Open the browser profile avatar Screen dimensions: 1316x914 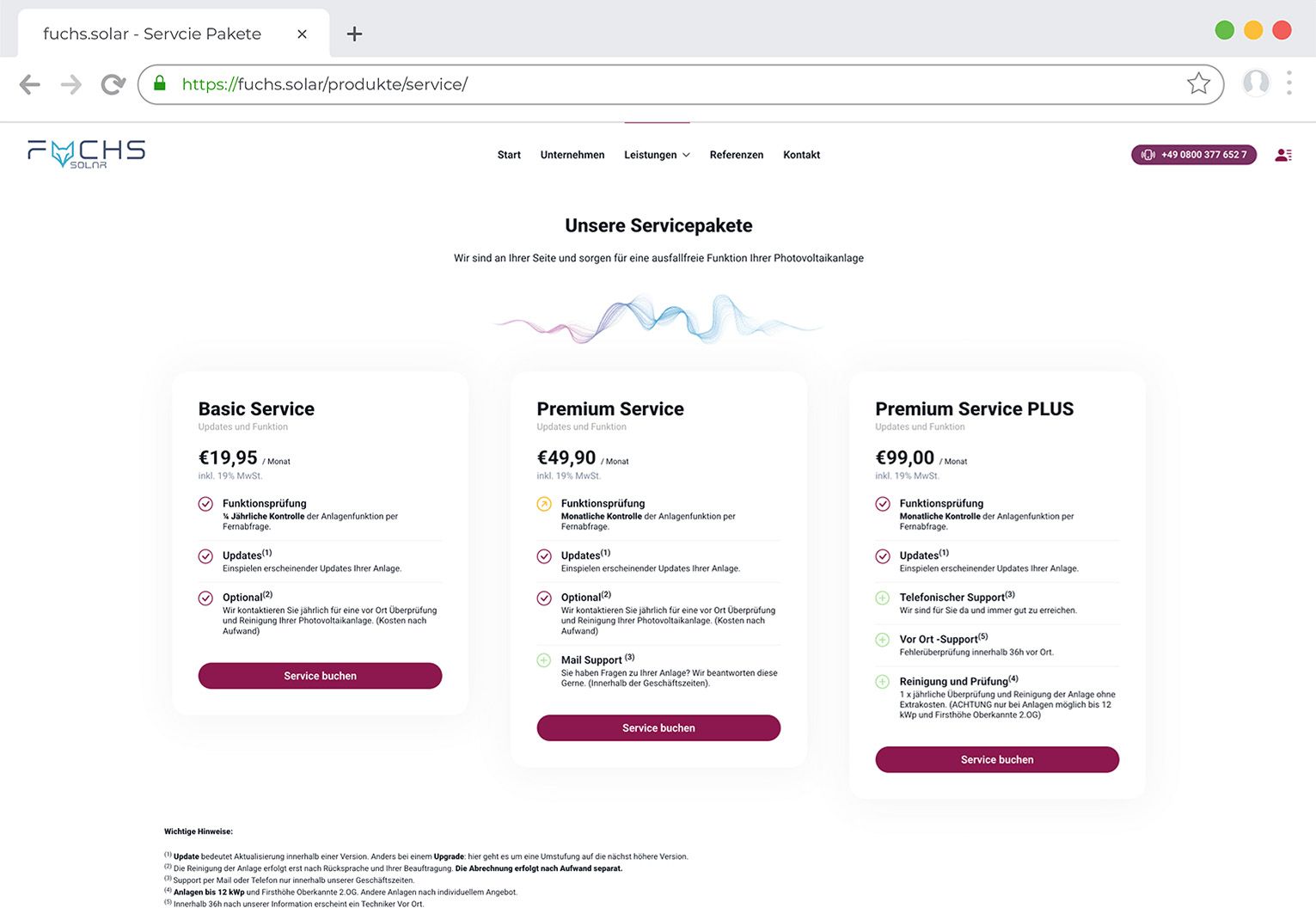pos(1256,83)
